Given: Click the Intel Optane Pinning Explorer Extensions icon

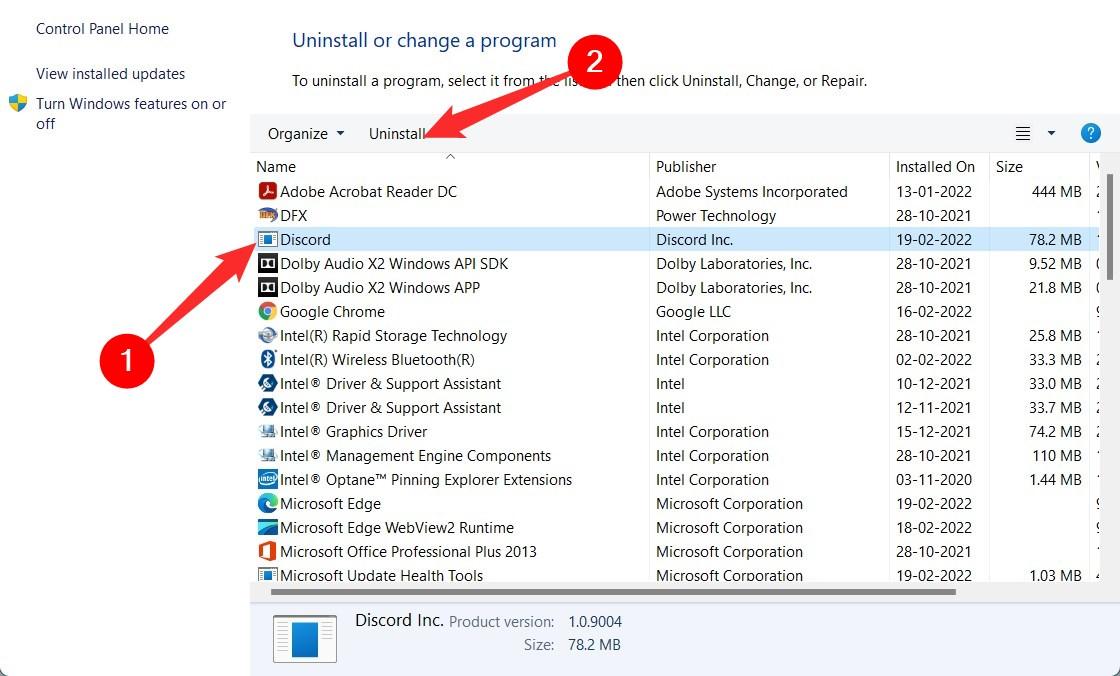Looking at the screenshot, I should 267,479.
